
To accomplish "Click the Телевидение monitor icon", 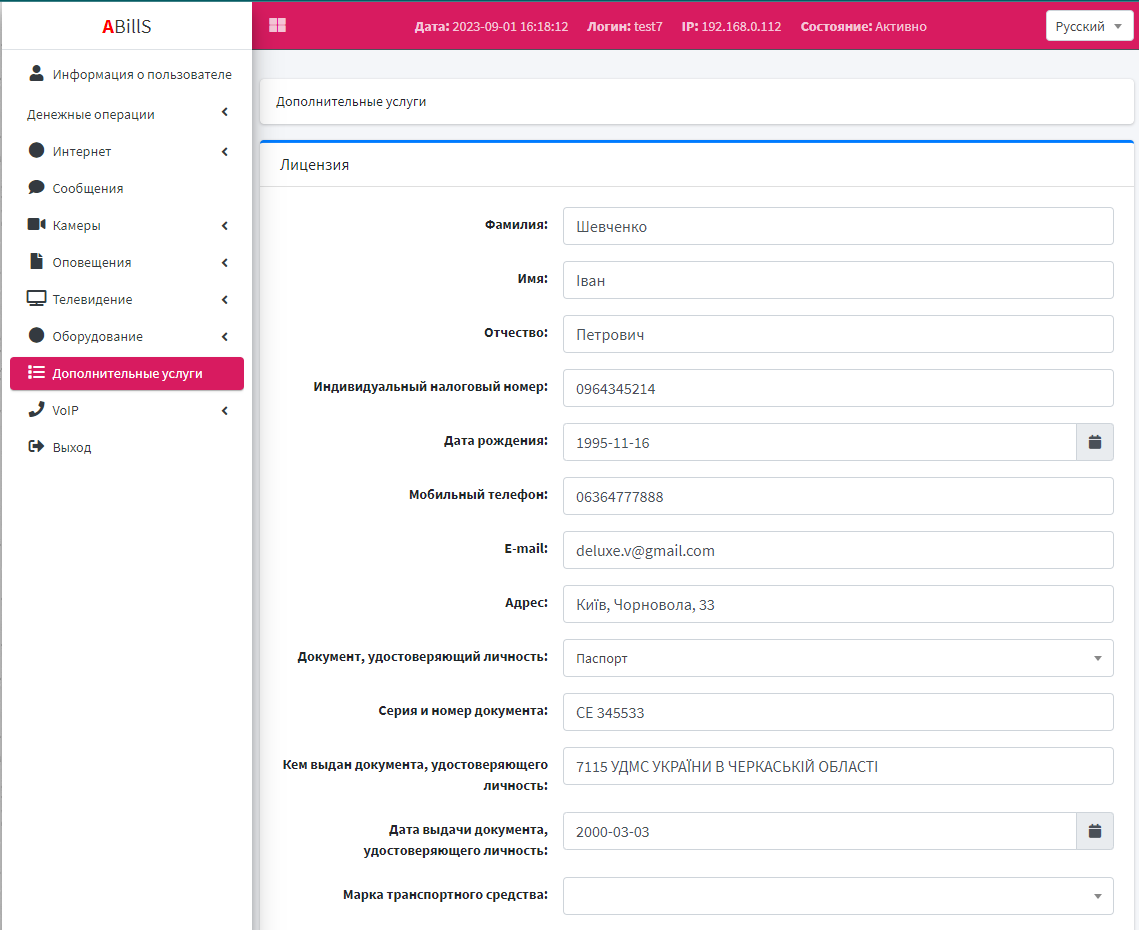I will [36, 298].
